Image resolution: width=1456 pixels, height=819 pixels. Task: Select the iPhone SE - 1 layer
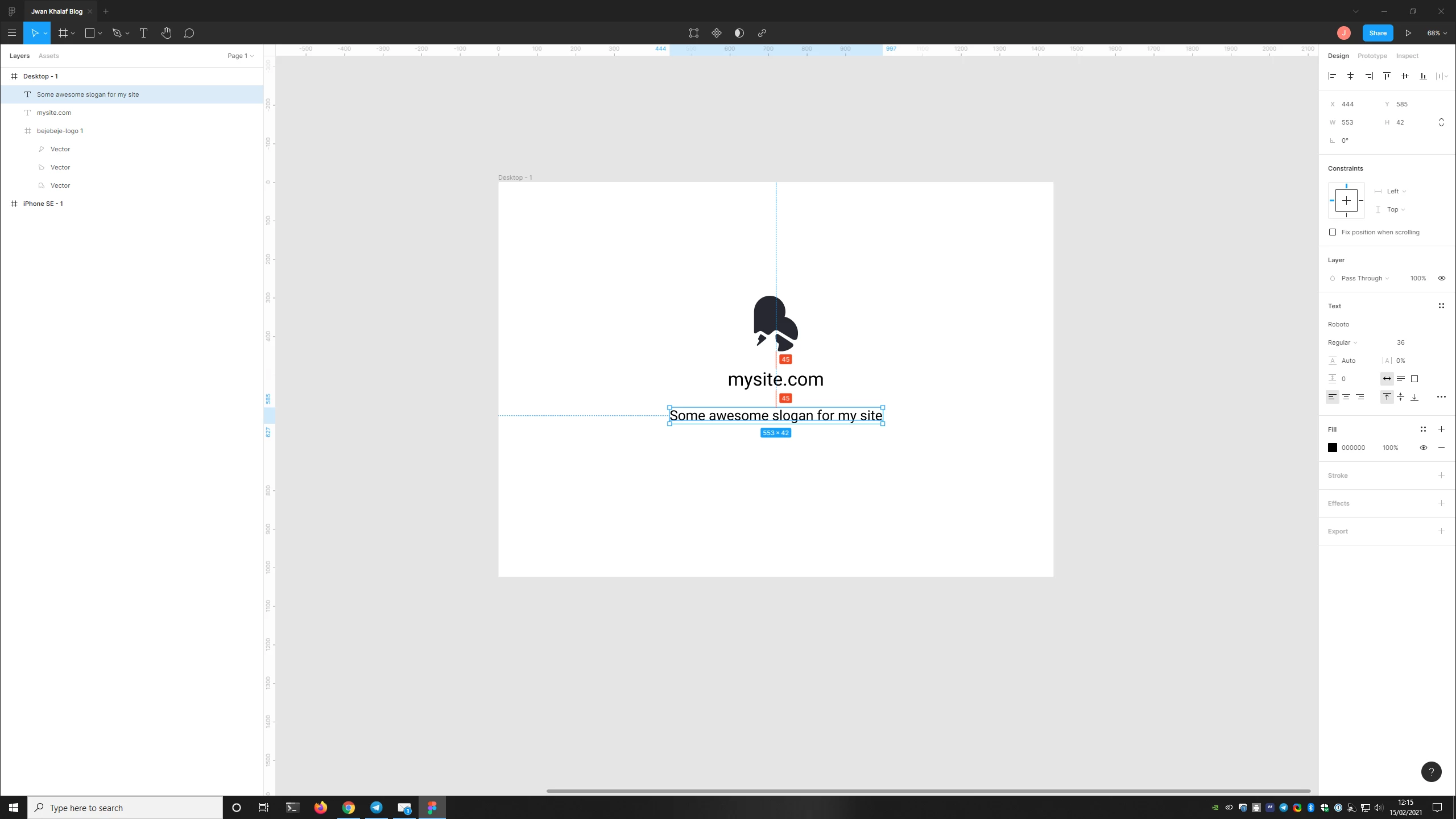point(43,204)
